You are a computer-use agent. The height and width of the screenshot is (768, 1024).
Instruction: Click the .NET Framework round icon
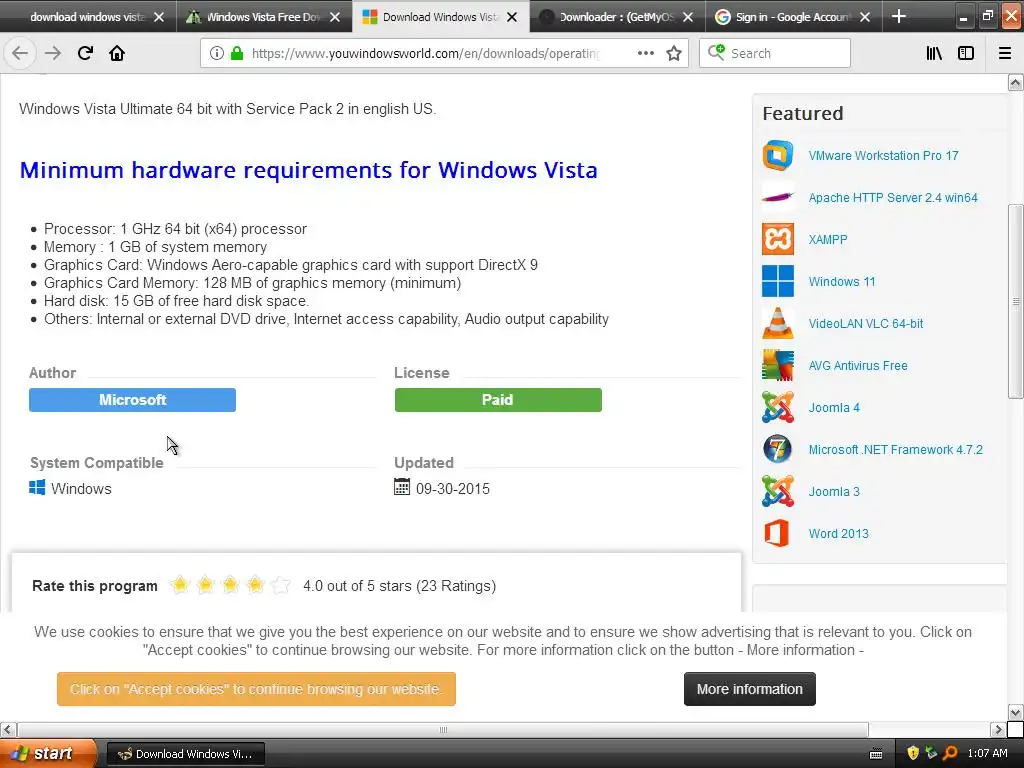[778, 449]
